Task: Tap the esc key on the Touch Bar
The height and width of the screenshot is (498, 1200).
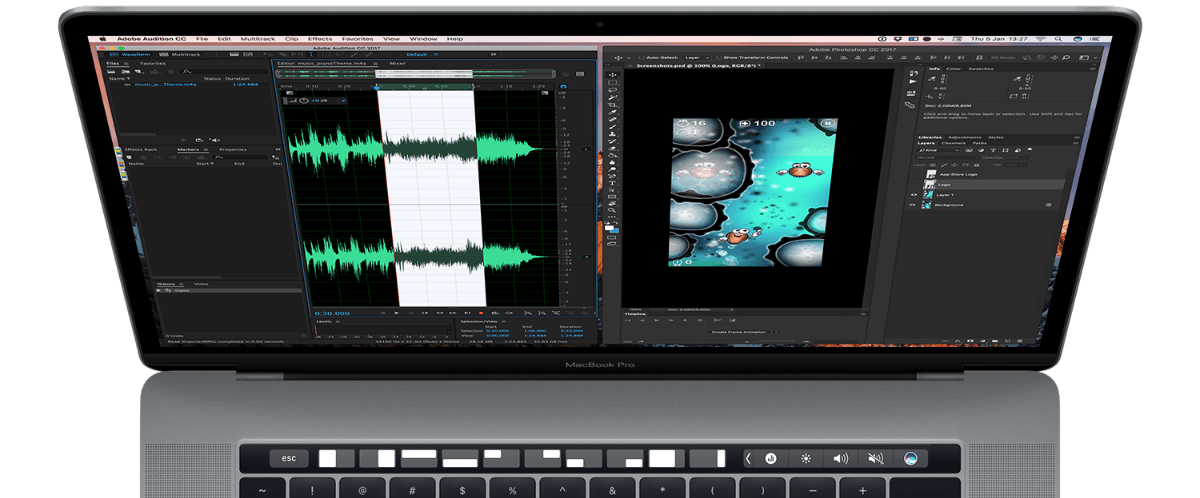Action: 288,458
